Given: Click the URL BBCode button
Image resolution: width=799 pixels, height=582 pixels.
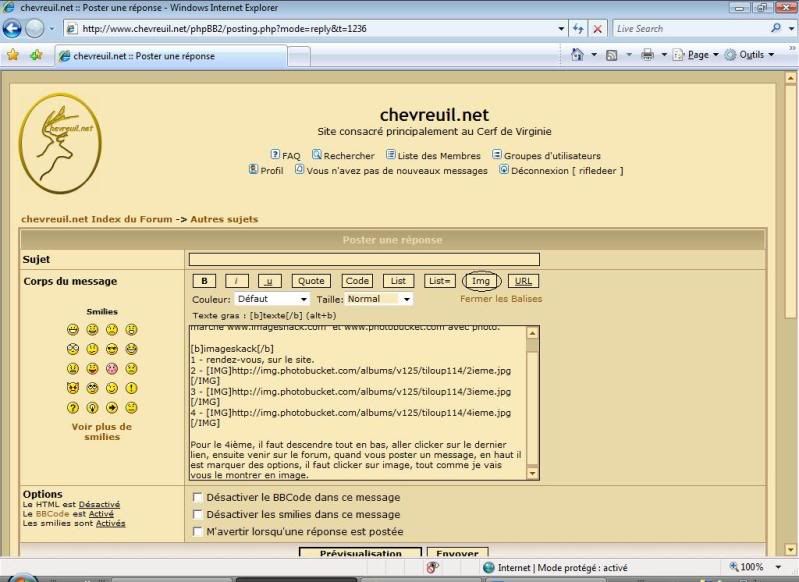Looking at the screenshot, I should pos(523,281).
